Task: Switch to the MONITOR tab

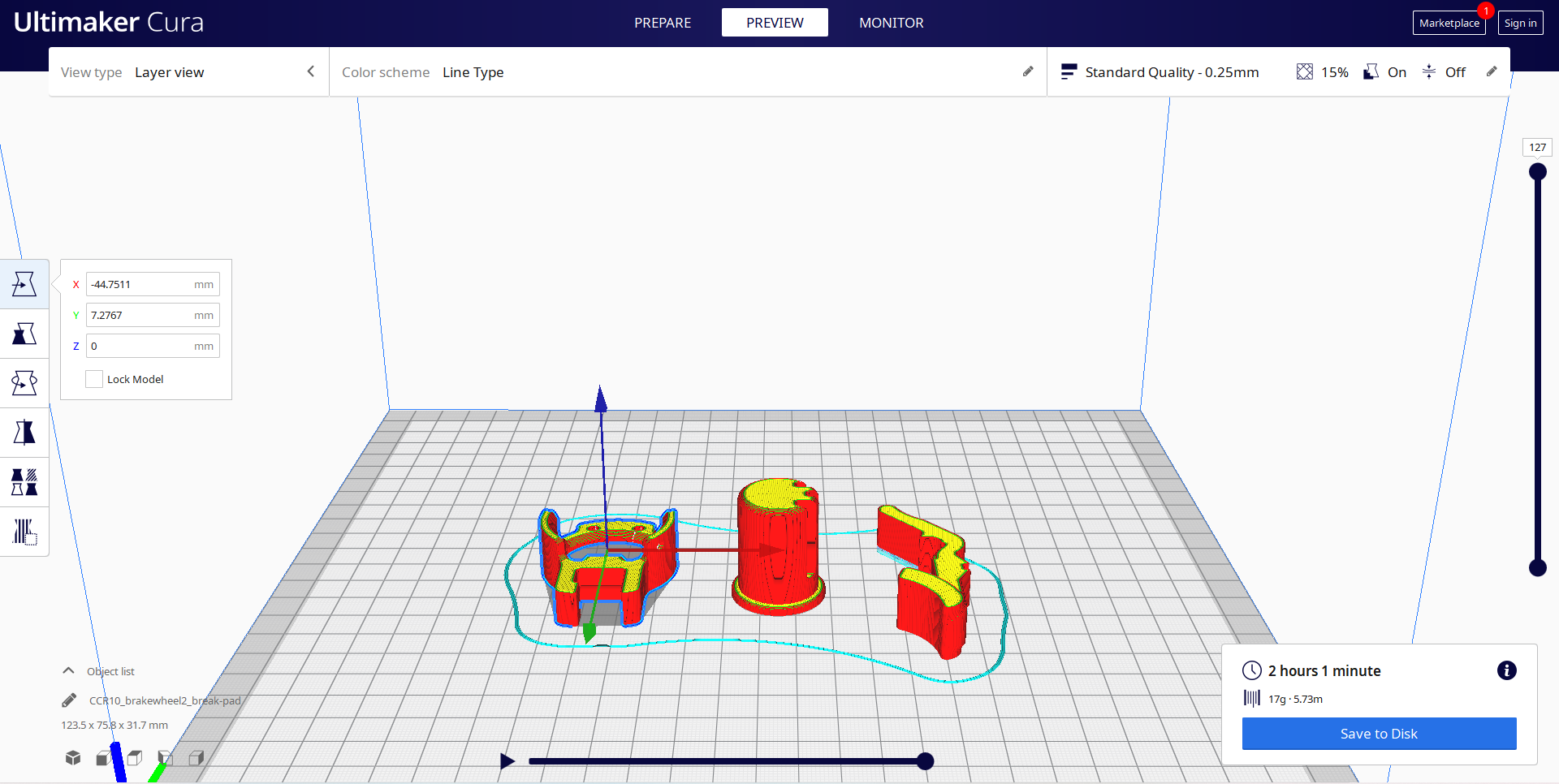Action: click(x=891, y=23)
